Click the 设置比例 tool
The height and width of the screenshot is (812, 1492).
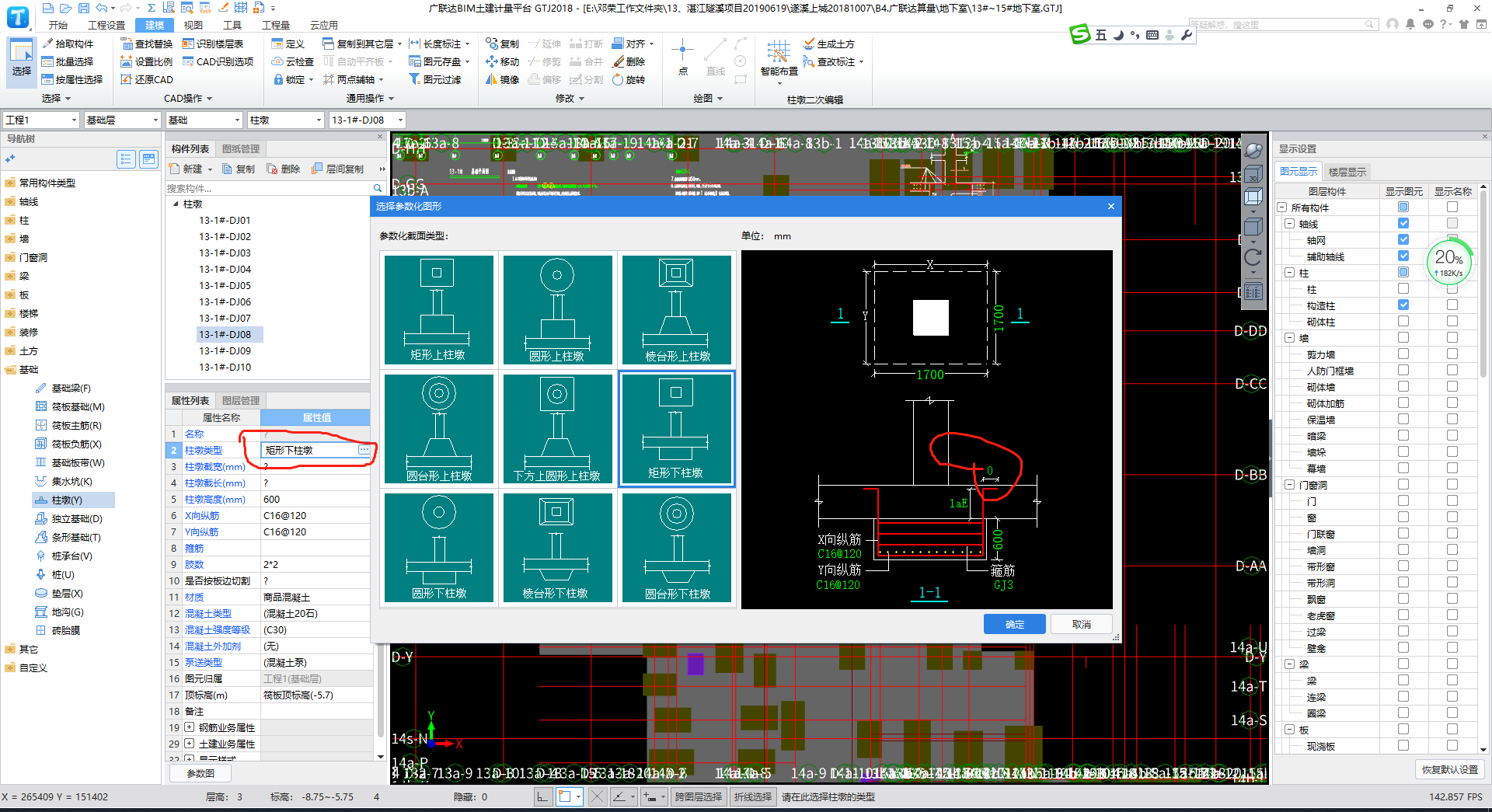pyautogui.click(x=147, y=61)
